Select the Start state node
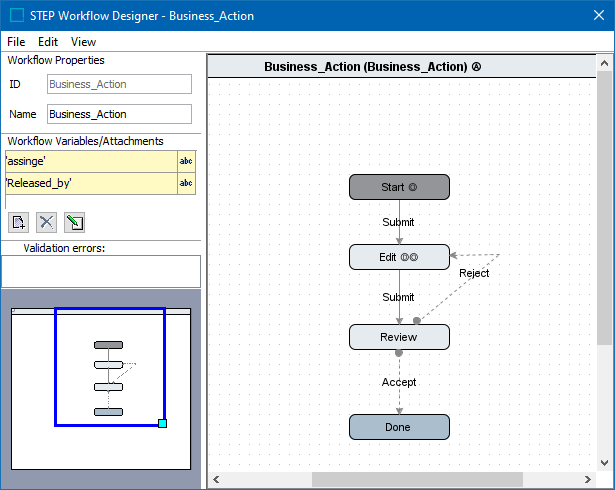Image resolution: width=615 pixels, height=490 pixels. (x=399, y=187)
